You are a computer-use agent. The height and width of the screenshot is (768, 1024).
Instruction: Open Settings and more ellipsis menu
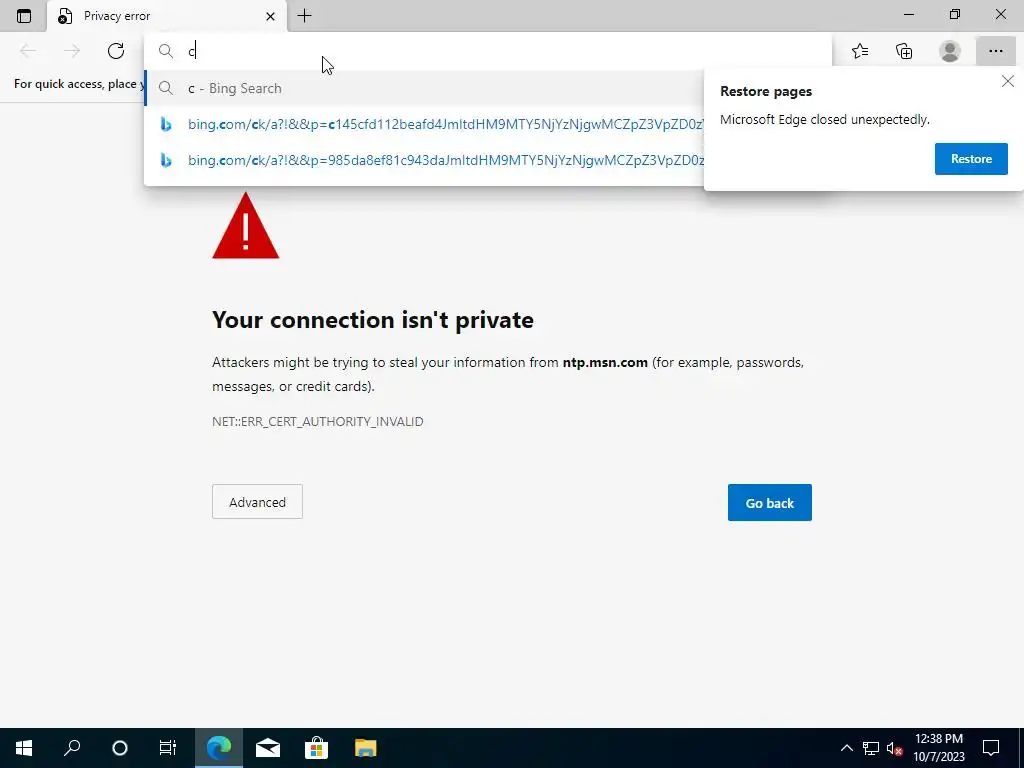coord(995,51)
